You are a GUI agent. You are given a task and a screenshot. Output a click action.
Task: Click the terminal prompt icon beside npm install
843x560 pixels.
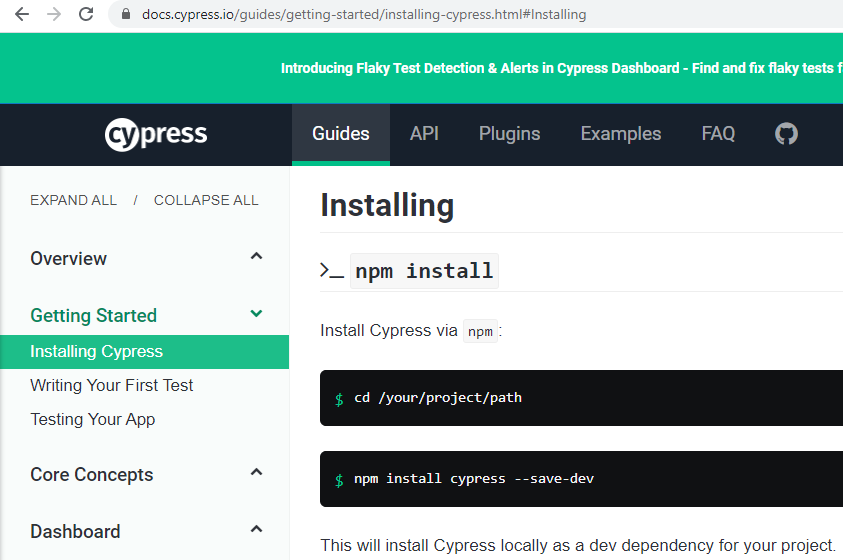pos(332,270)
